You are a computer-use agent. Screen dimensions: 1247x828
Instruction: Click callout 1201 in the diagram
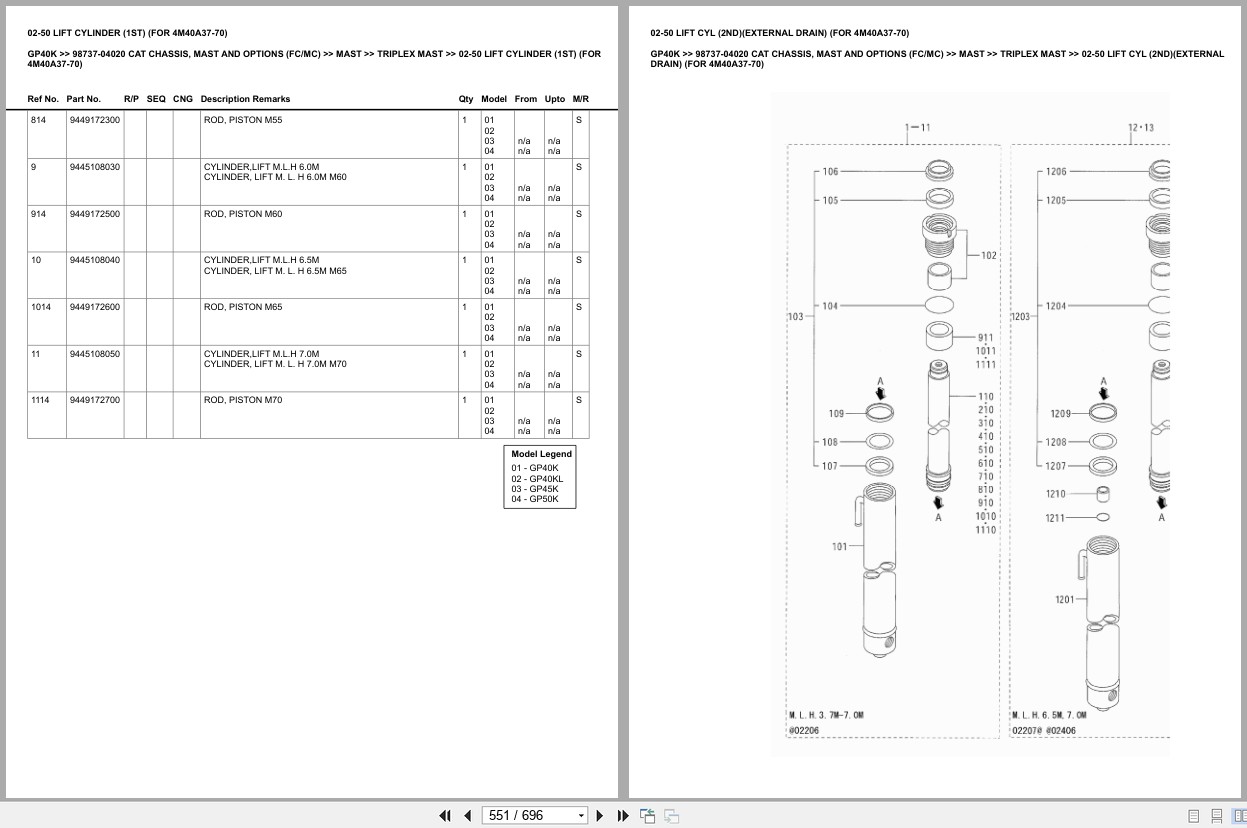coord(1064,599)
